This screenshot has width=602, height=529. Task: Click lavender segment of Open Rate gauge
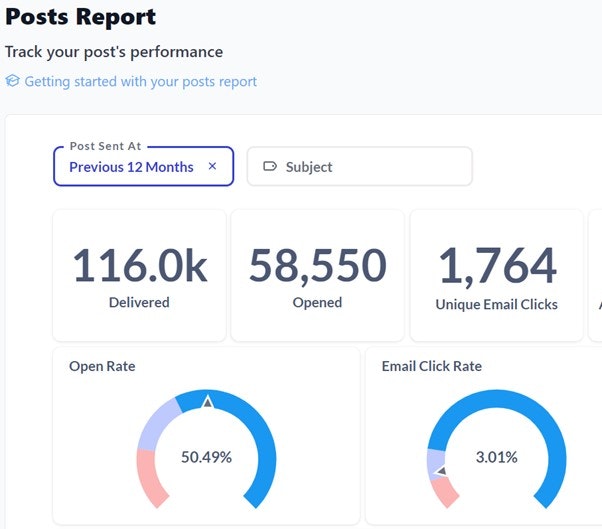point(157,424)
